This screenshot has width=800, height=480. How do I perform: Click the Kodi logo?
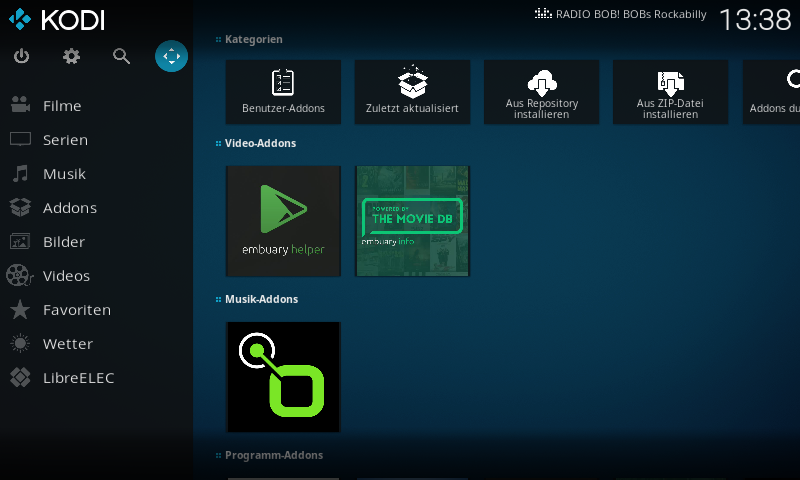click(x=57, y=20)
